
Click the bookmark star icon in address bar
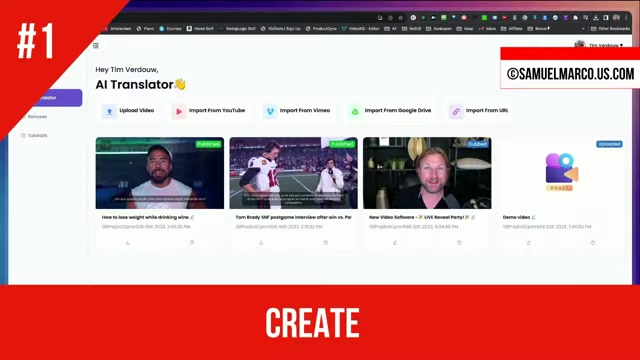coord(401,18)
